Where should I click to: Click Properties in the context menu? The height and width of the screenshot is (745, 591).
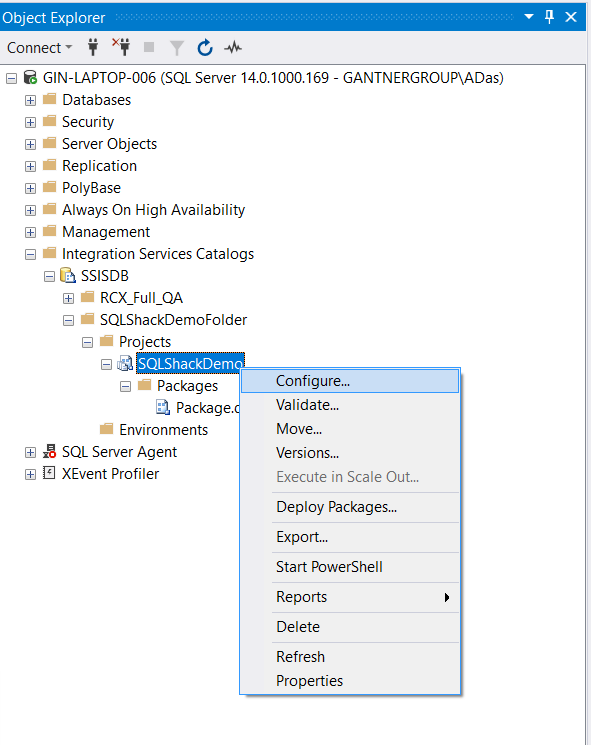350,681
